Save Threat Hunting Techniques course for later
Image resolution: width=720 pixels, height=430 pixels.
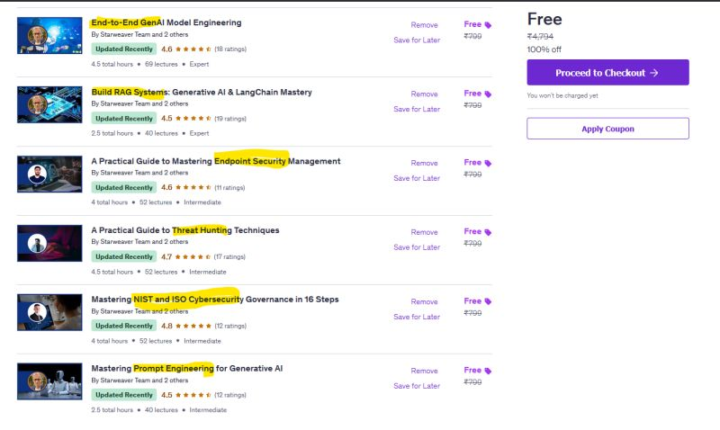(416, 247)
